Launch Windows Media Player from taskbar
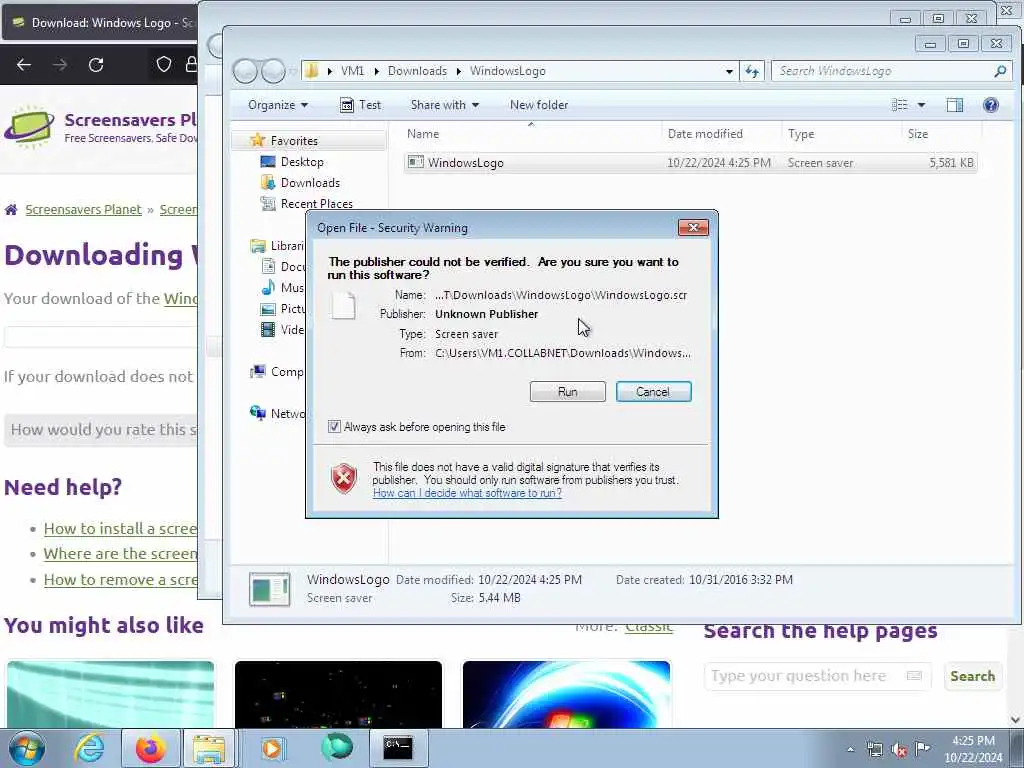The image size is (1024, 768). (x=272, y=748)
